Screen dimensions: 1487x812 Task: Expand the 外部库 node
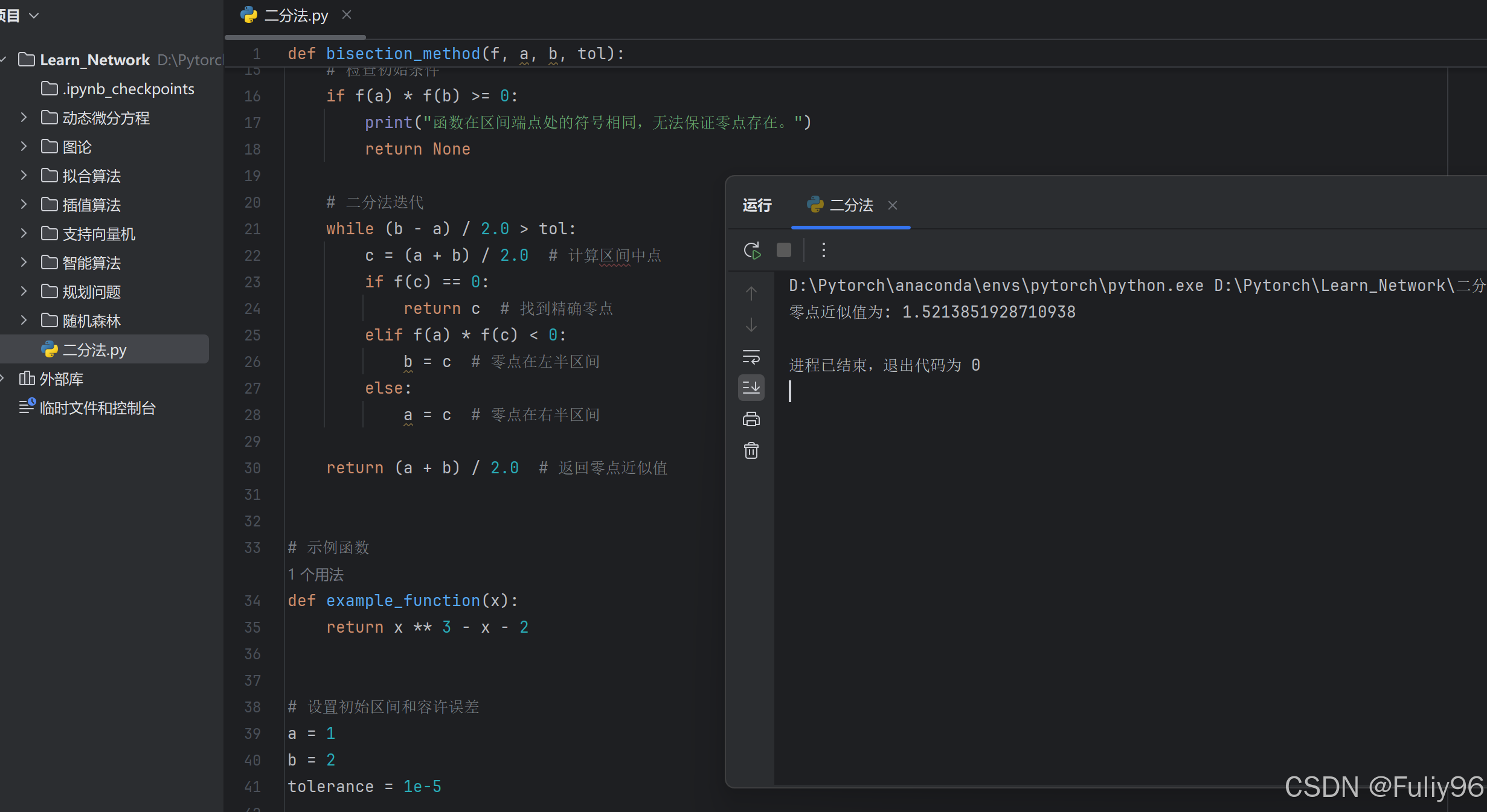[3, 379]
